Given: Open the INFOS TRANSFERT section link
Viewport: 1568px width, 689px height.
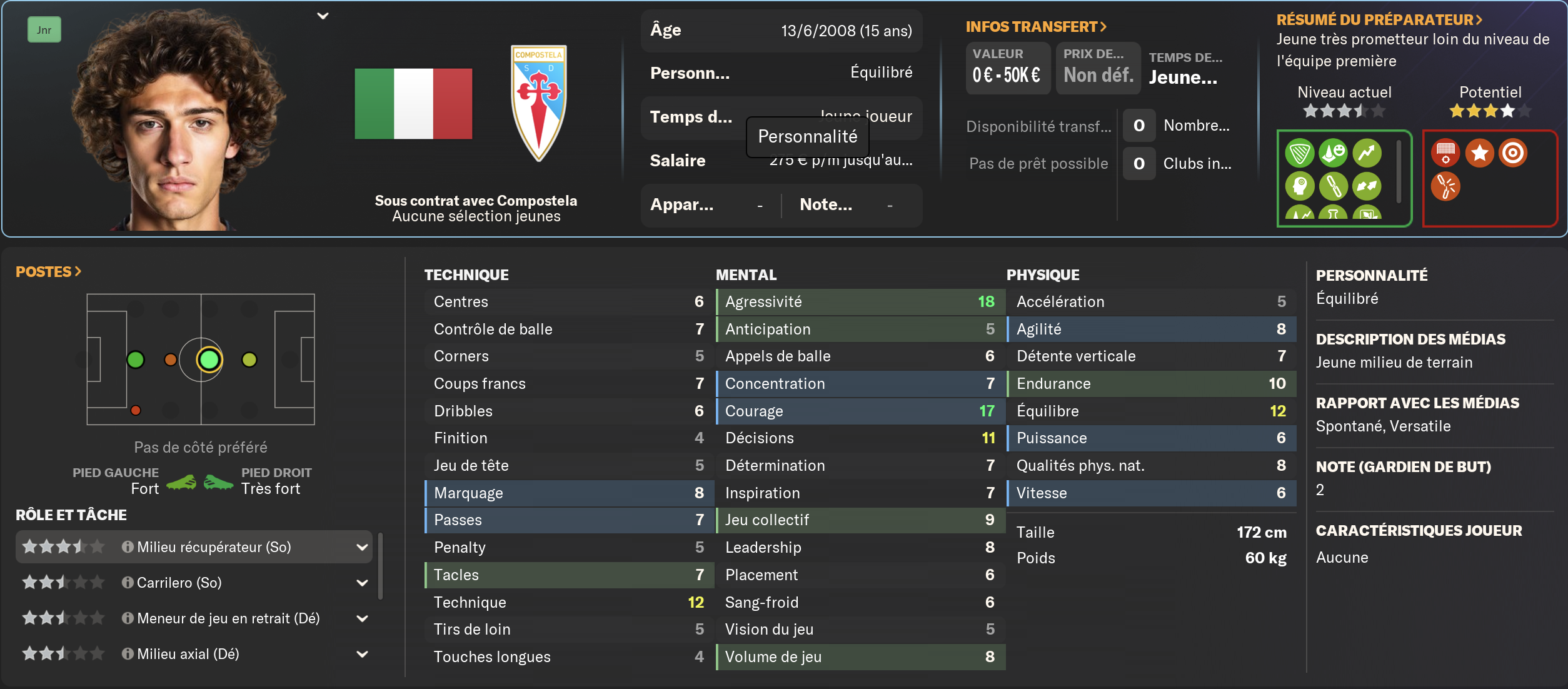Looking at the screenshot, I should click(x=1036, y=27).
